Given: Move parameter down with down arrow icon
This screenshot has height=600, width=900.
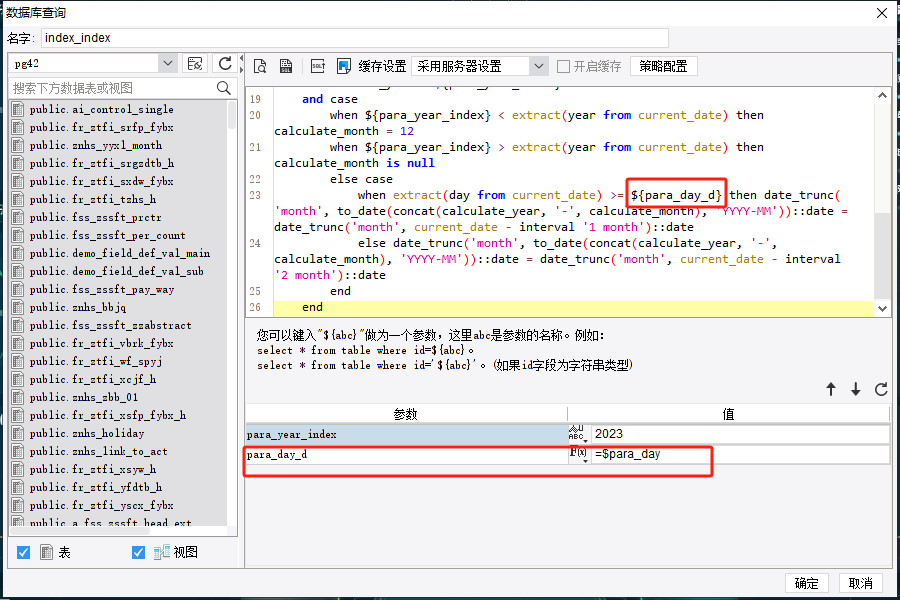Looking at the screenshot, I should click(x=856, y=389).
